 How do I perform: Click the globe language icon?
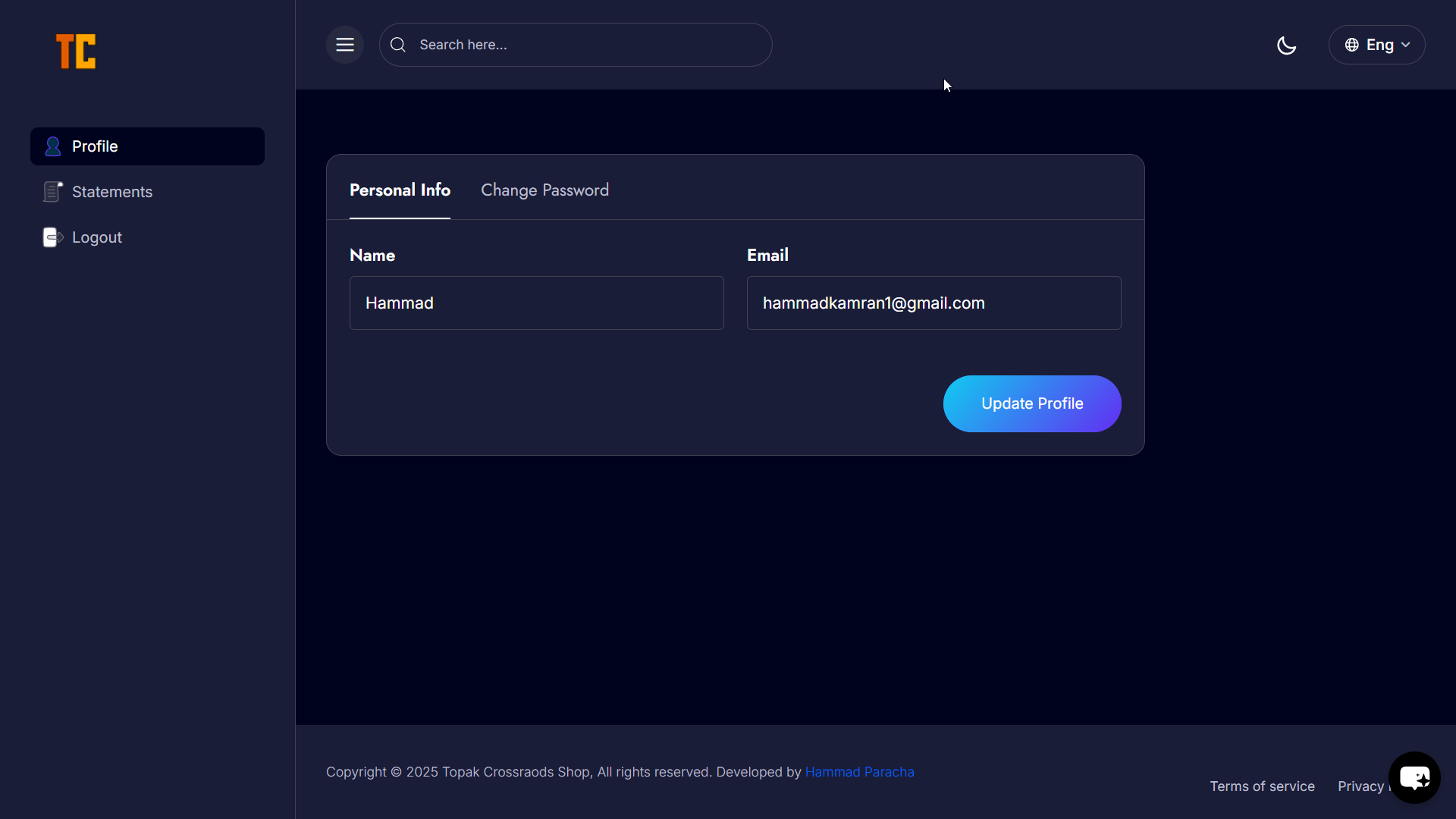(x=1352, y=45)
